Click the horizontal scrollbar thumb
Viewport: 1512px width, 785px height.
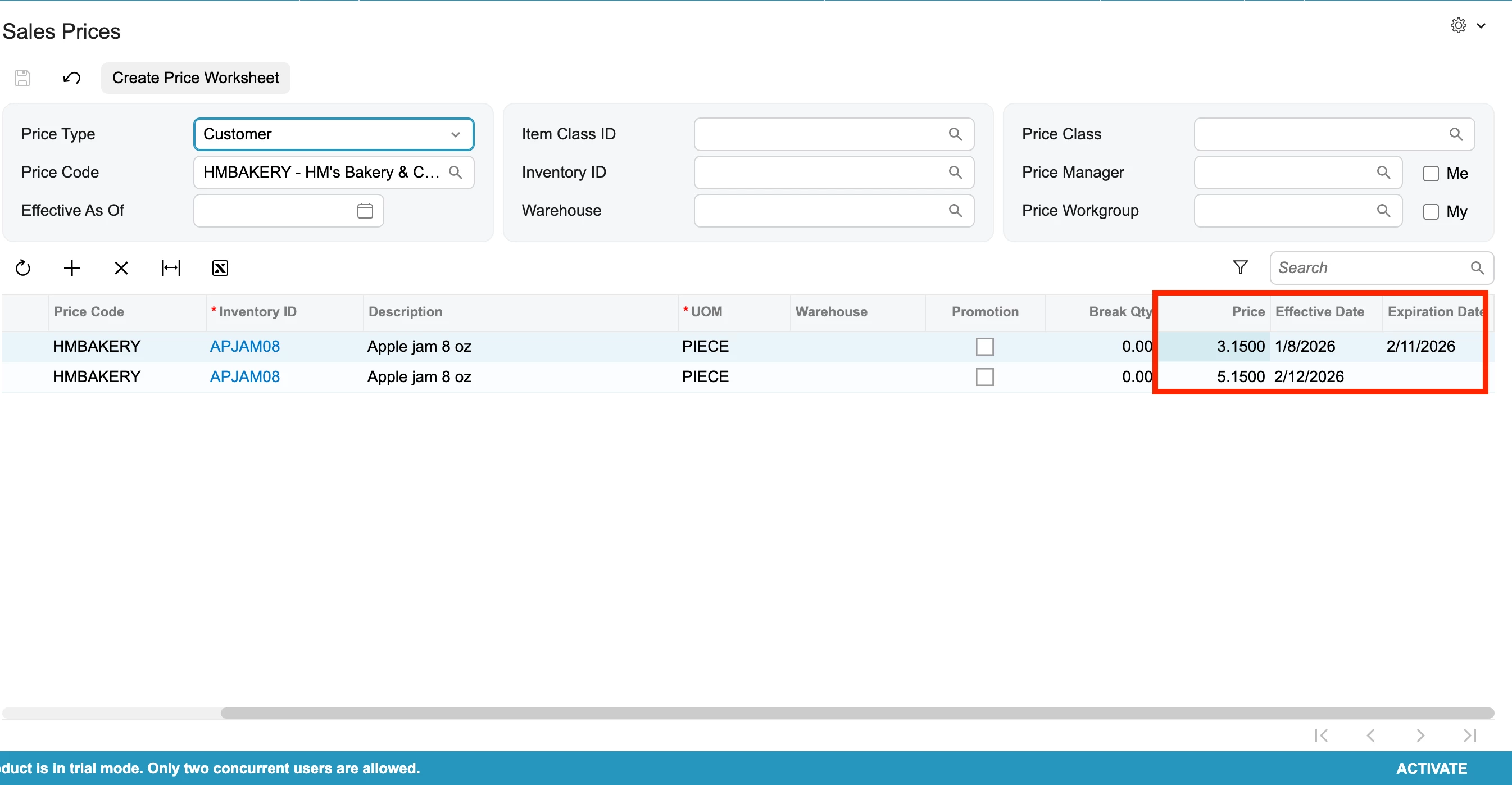click(857, 713)
